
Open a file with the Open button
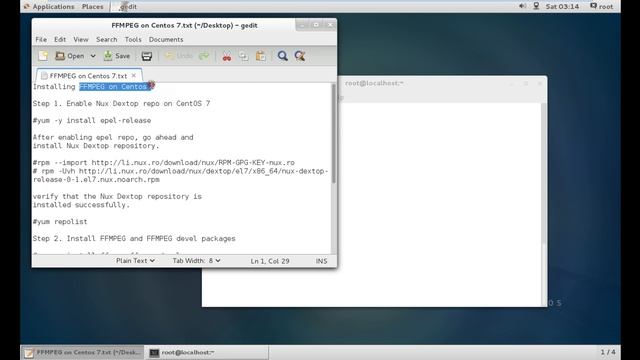click(70, 56)
